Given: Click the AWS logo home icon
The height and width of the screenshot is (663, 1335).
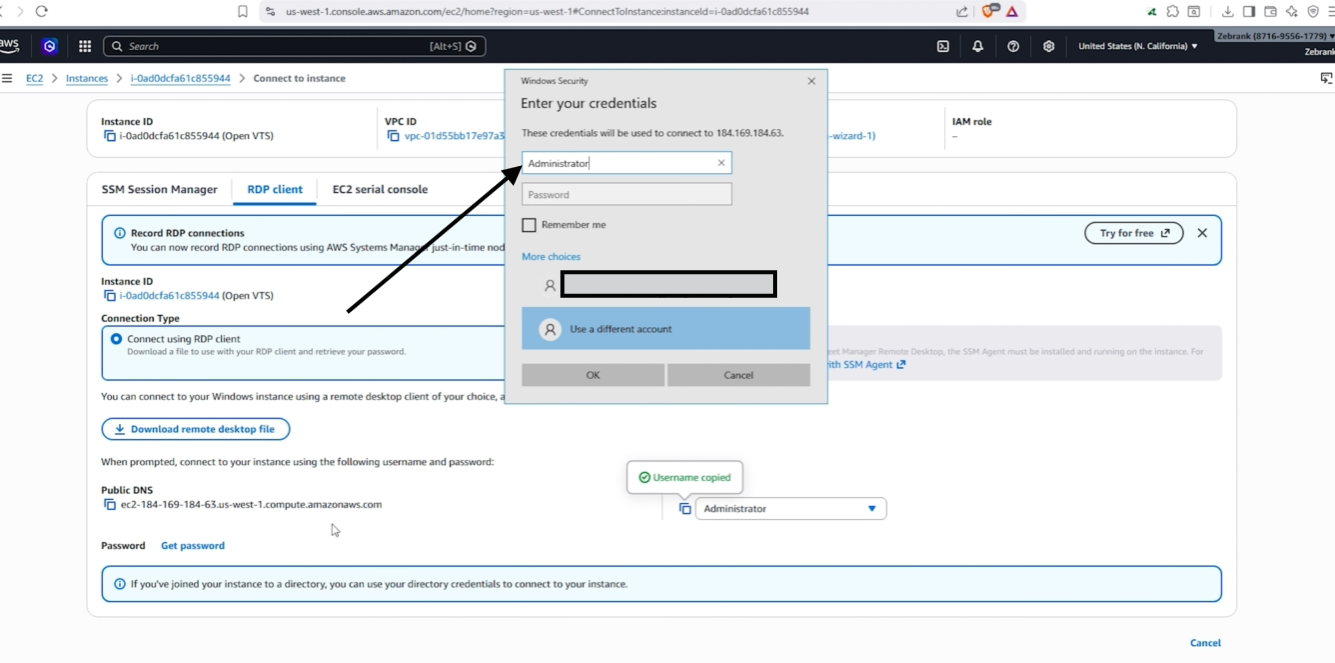Looking at the screenshot, I should (x=10, y=46).
